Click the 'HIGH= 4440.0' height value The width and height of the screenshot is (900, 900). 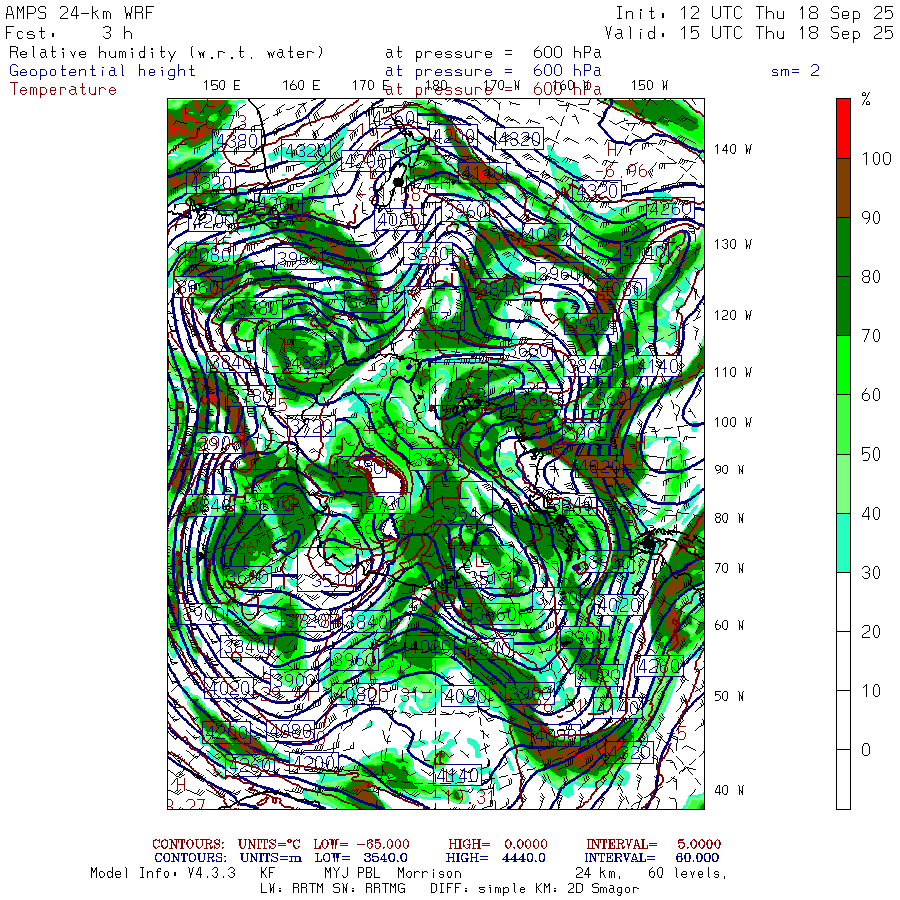(496, 858)
